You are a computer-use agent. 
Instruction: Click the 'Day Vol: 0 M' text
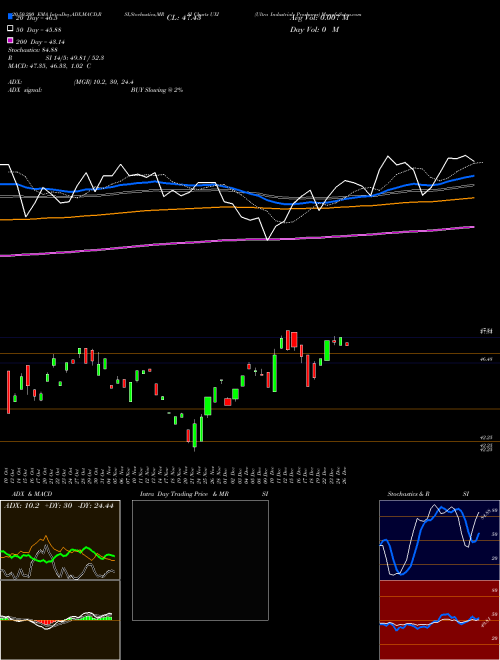[314, 30]
